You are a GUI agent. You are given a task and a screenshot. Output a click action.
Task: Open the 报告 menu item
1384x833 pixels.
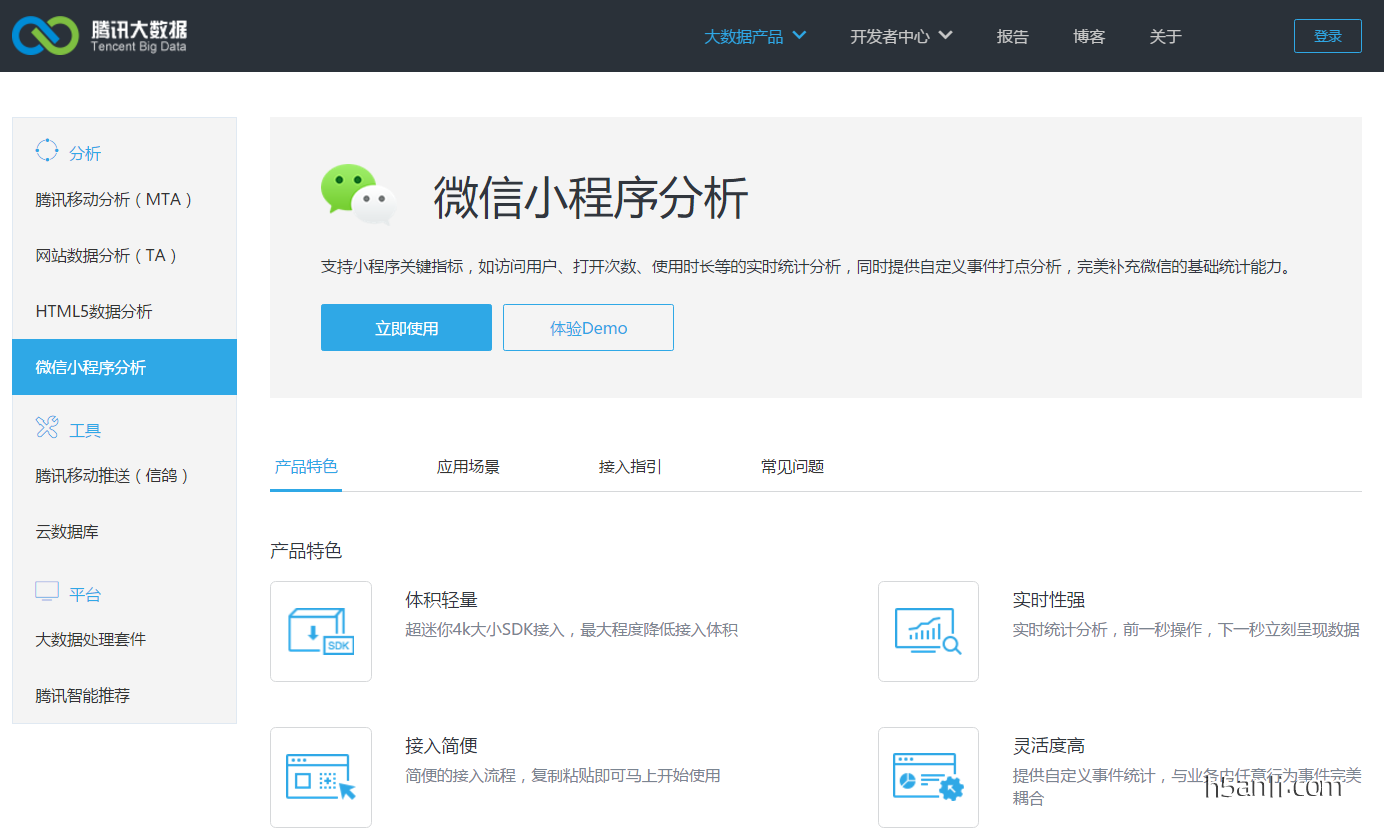[x=1013, y=37]
